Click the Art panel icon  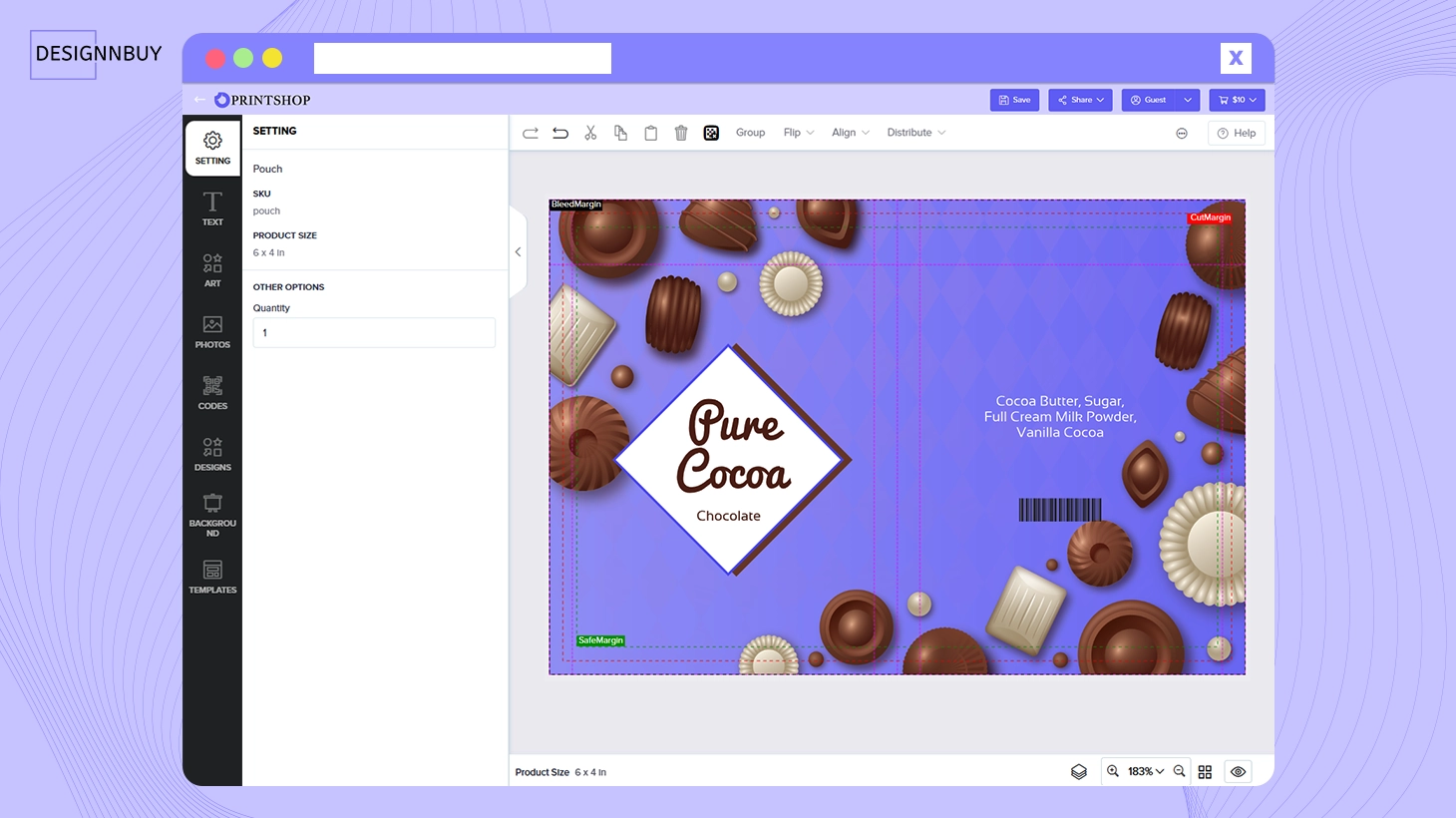(x=212, y=270)
